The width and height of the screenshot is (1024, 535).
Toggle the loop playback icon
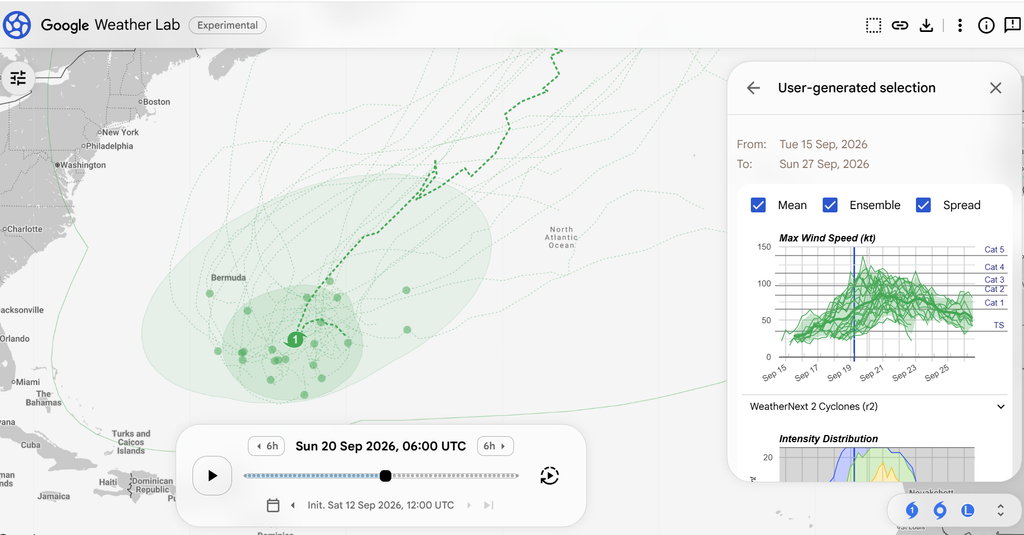[x=549, y=476]
